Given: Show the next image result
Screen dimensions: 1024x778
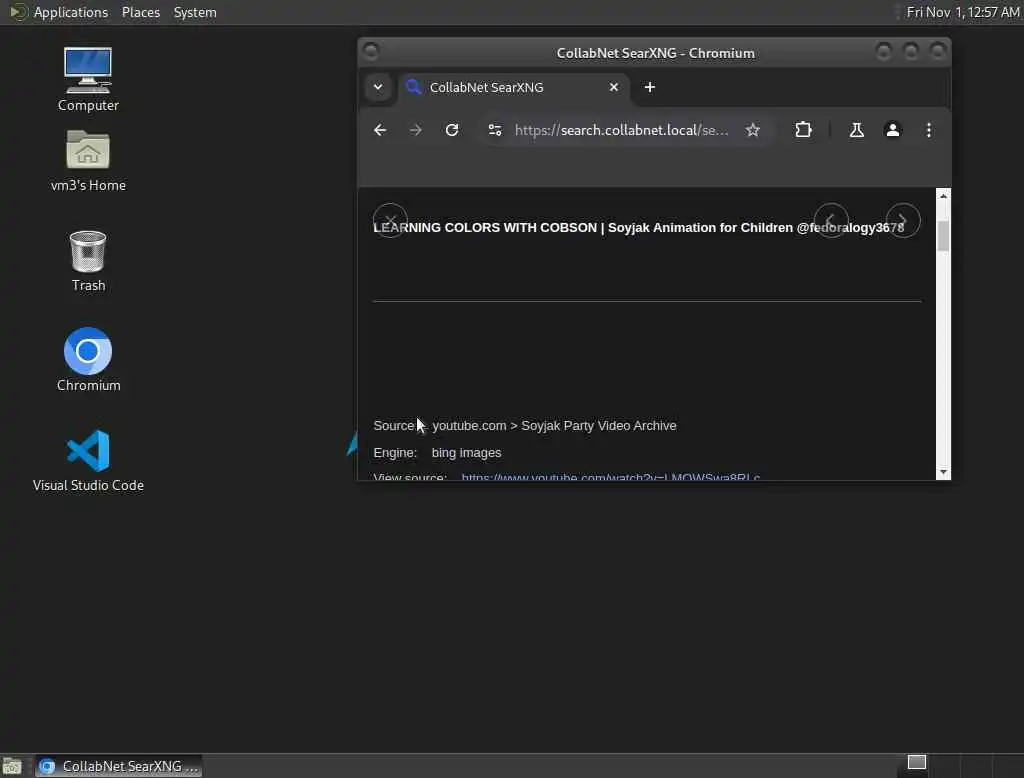Looking at the screenshot, I should coord(903,221).
